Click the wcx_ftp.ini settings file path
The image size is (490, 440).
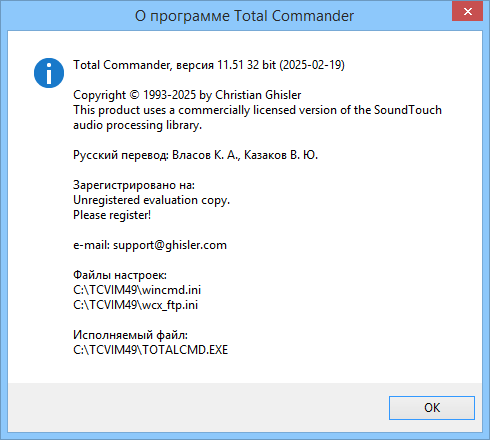pyautogui.click(x=135, y=305)
